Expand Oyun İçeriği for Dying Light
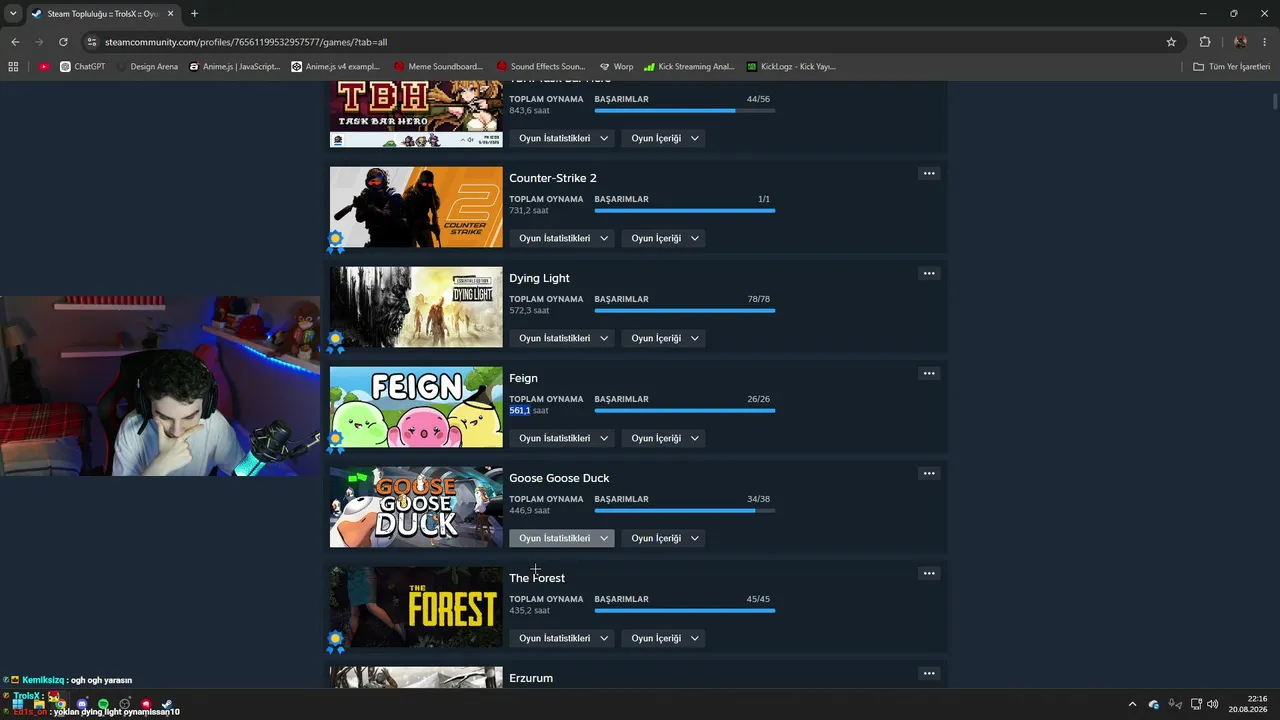 click(664, 338)
